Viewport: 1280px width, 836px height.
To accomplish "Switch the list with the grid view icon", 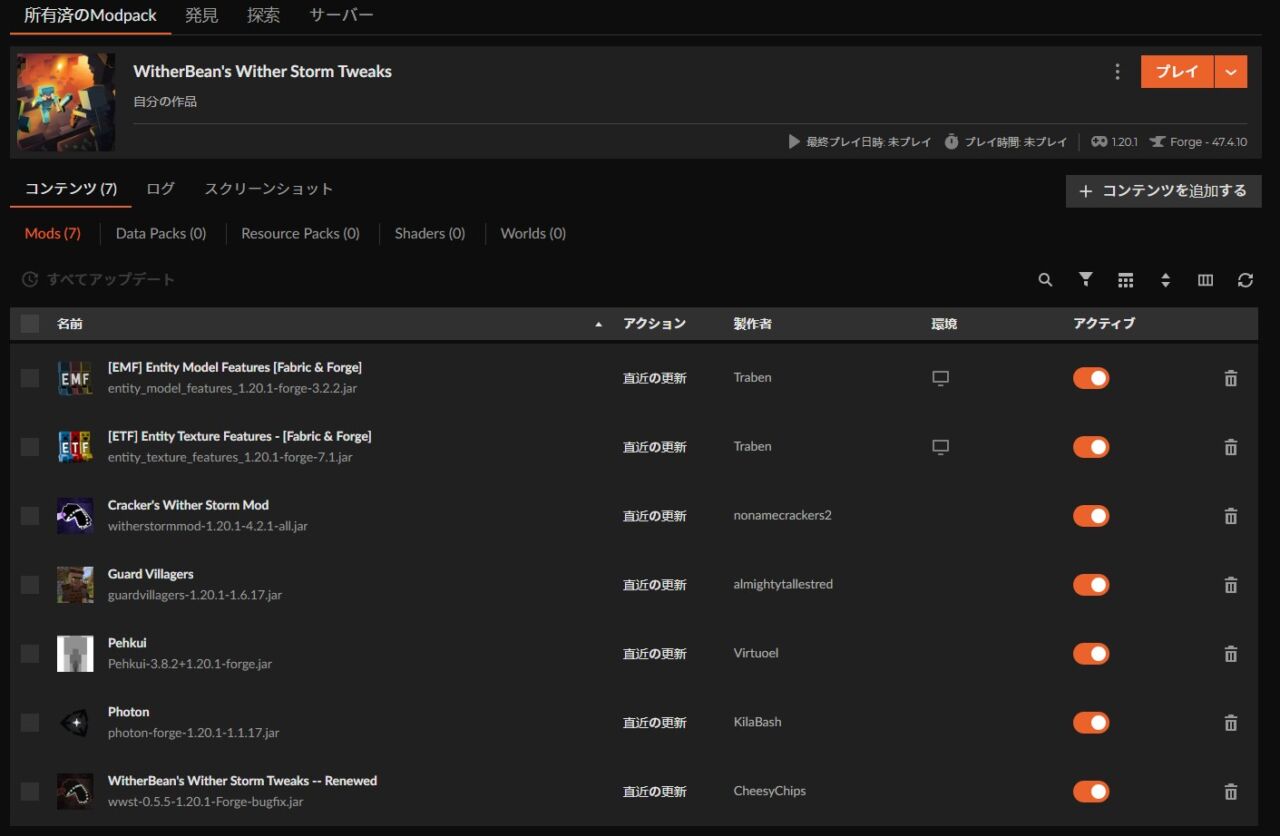I will pos(1125,280).
